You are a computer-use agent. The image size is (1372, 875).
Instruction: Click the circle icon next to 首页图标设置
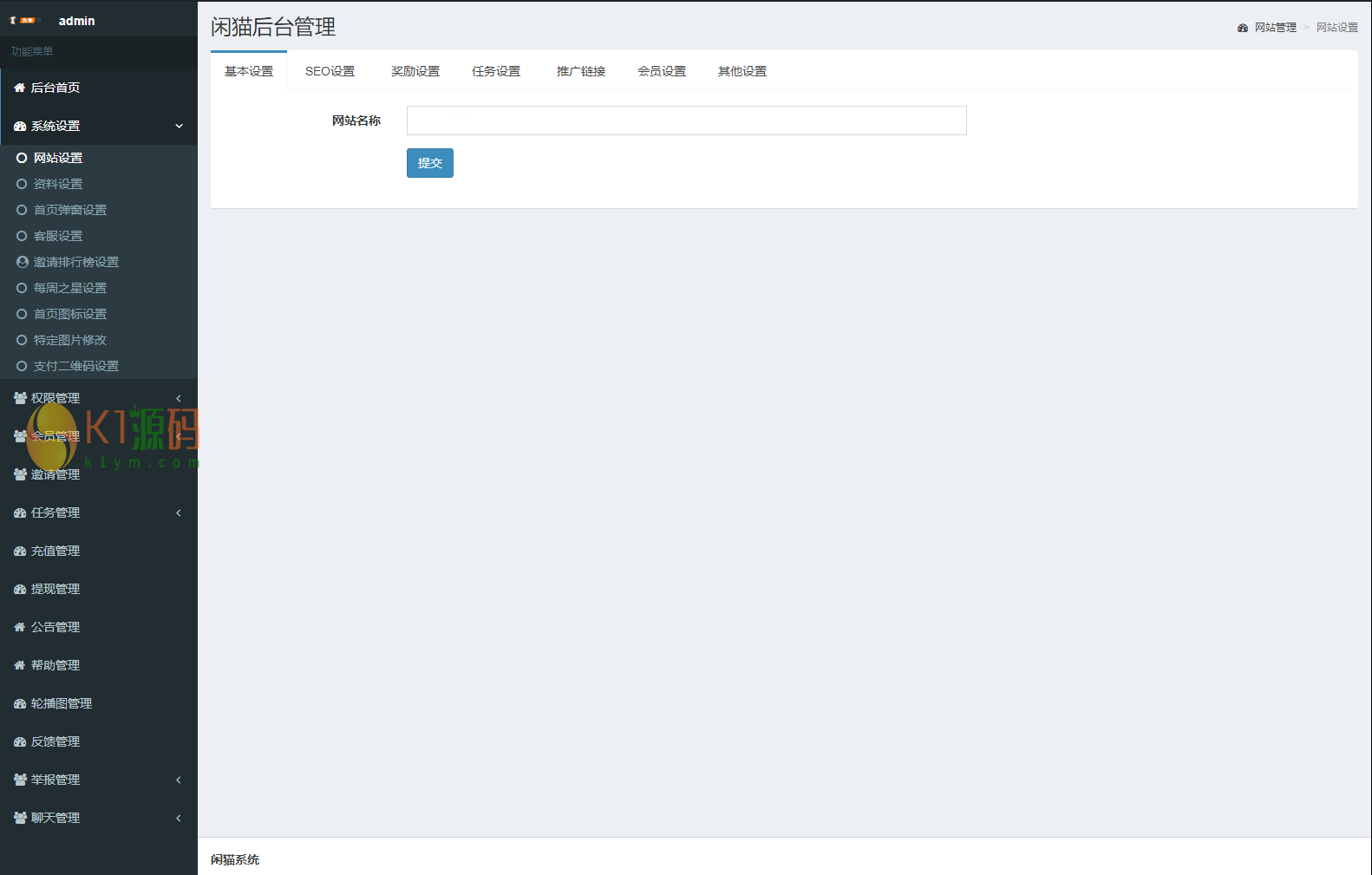tap(22, 314)
